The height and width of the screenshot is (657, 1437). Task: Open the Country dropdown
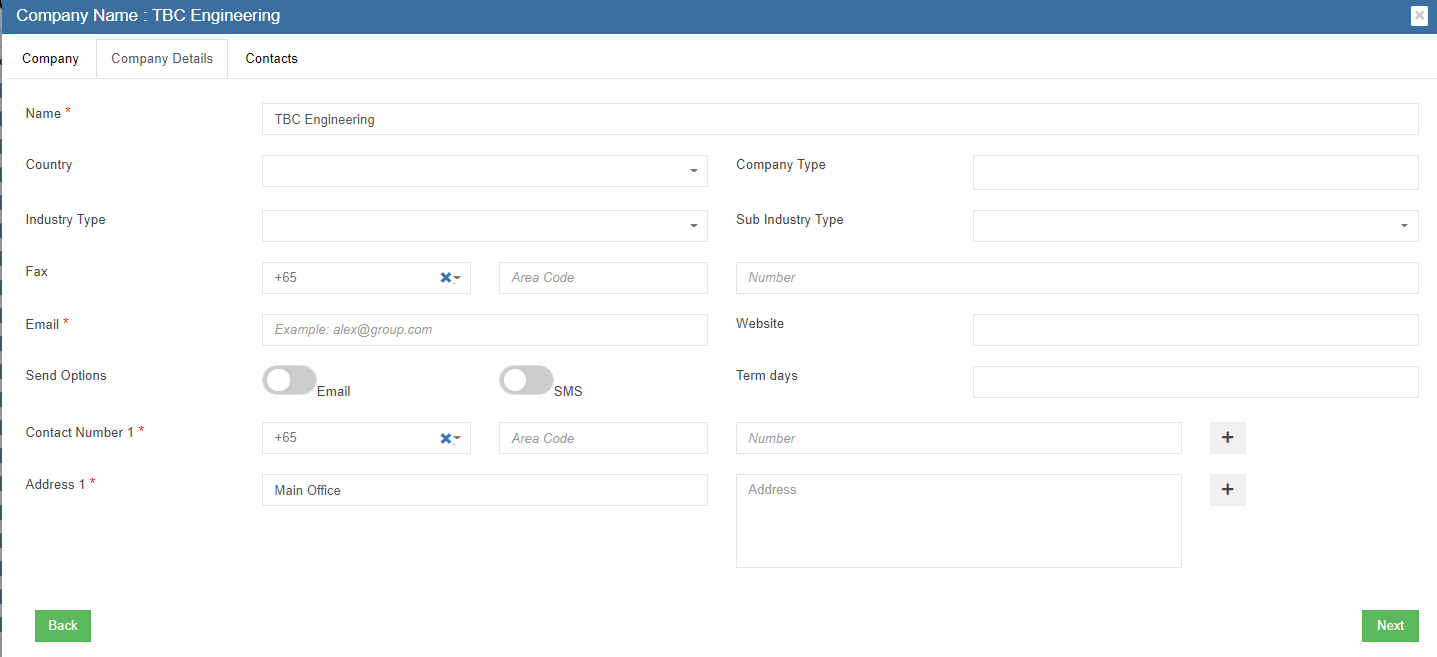[x=484, y=171]
